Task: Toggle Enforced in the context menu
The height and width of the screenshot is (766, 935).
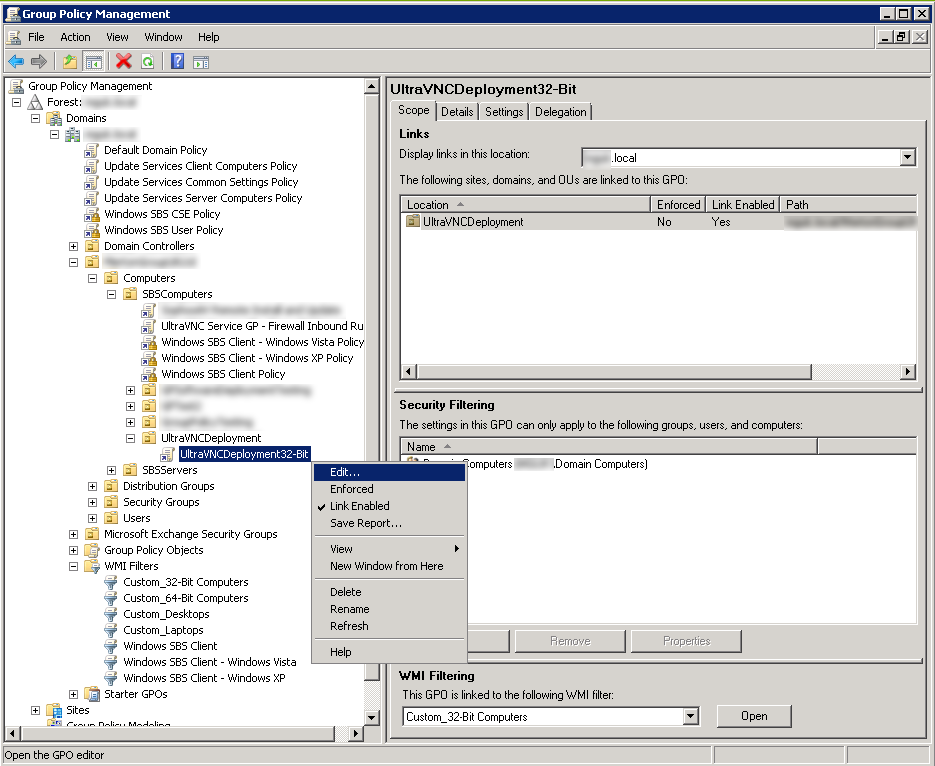Action: click(352, 489)
